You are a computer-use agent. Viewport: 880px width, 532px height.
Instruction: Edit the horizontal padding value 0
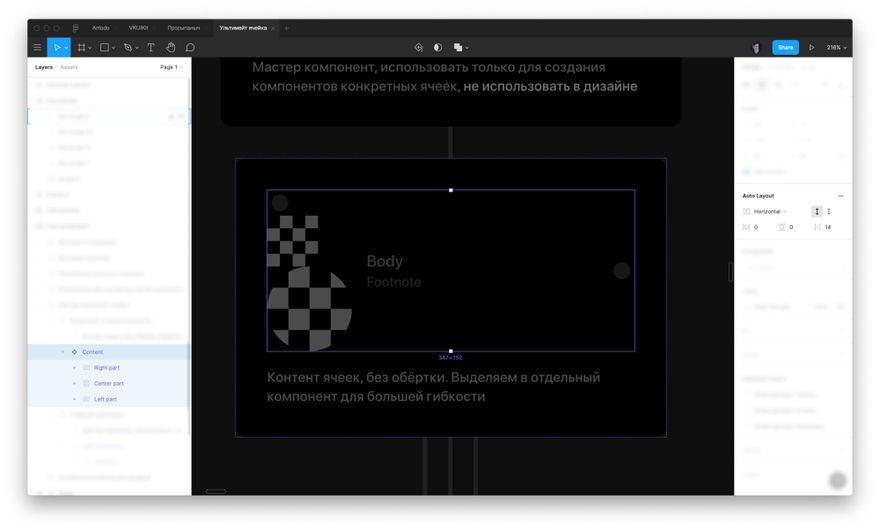(756, 227)
